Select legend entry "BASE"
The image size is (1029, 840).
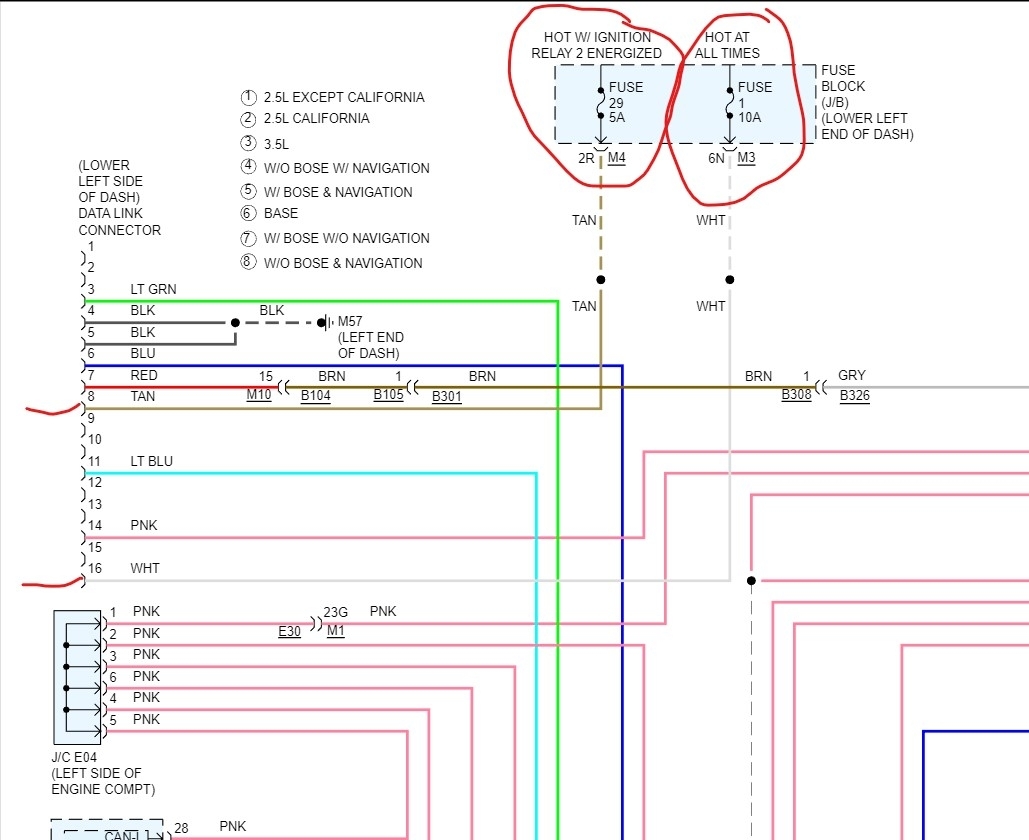click(x=269, y=213)
